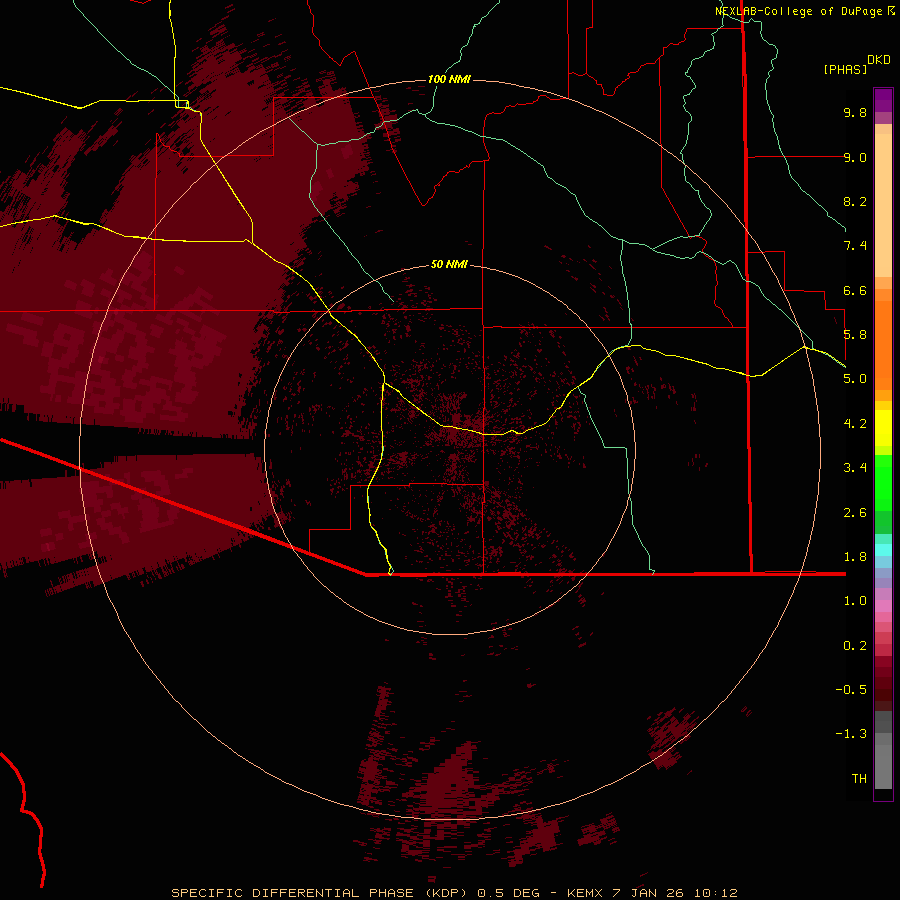Click the -1.3 value on the color scale
900x900 pixels.
[x=851, y=734]
